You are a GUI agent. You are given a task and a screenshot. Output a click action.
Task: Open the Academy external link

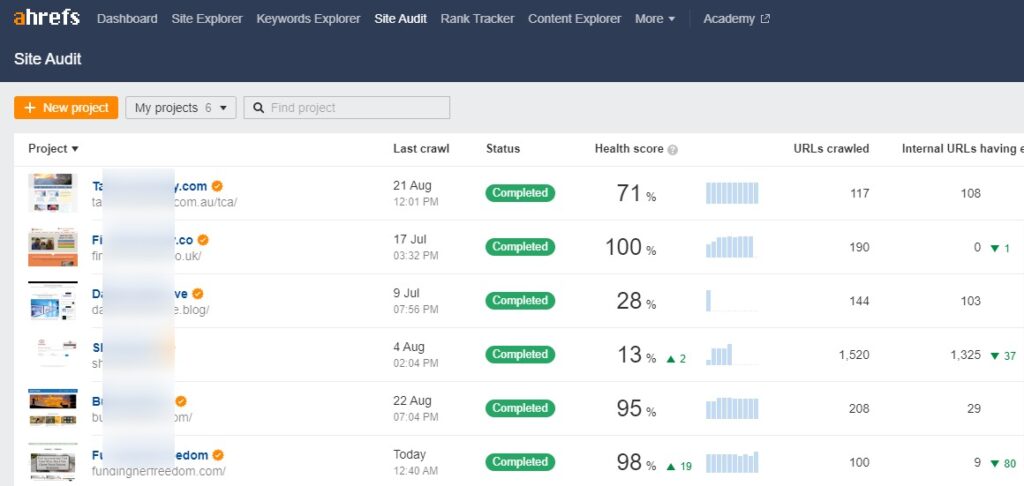736,19
